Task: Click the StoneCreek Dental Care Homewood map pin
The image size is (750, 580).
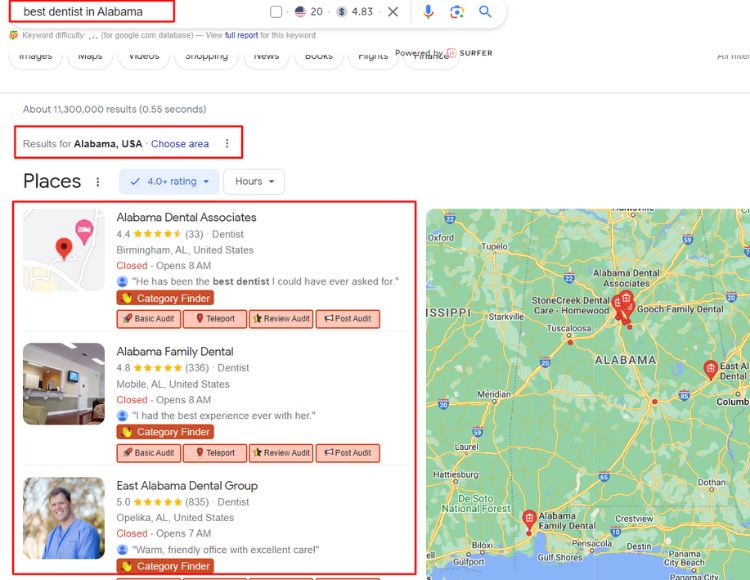Action: point(618,304)
